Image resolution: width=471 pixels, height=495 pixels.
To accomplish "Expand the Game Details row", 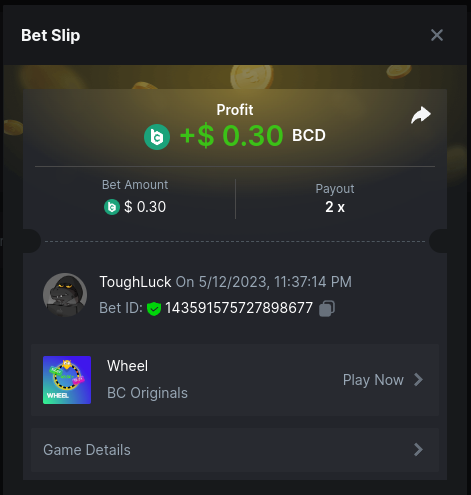I will pos(235,450).
